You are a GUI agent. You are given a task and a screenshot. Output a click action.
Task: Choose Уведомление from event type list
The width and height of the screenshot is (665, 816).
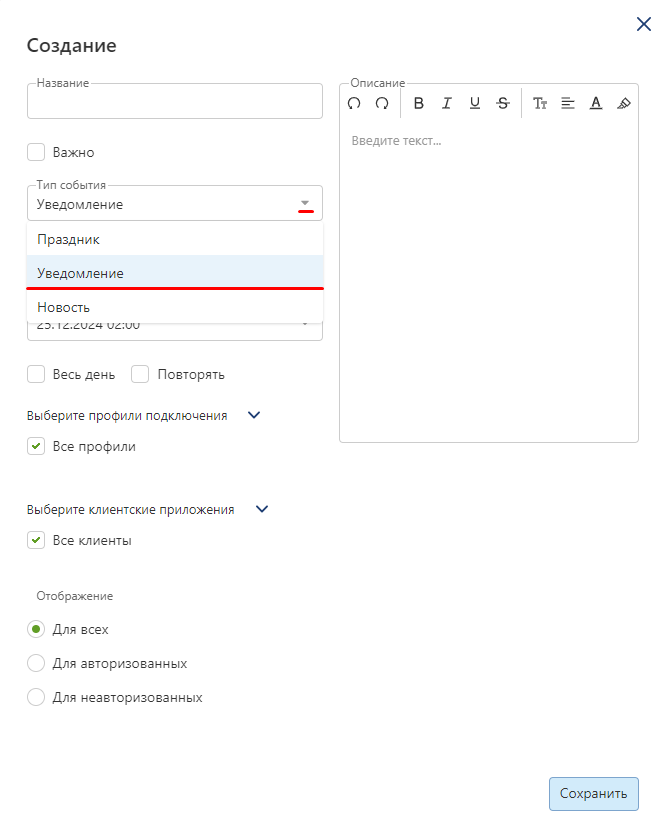pos(175,273)
